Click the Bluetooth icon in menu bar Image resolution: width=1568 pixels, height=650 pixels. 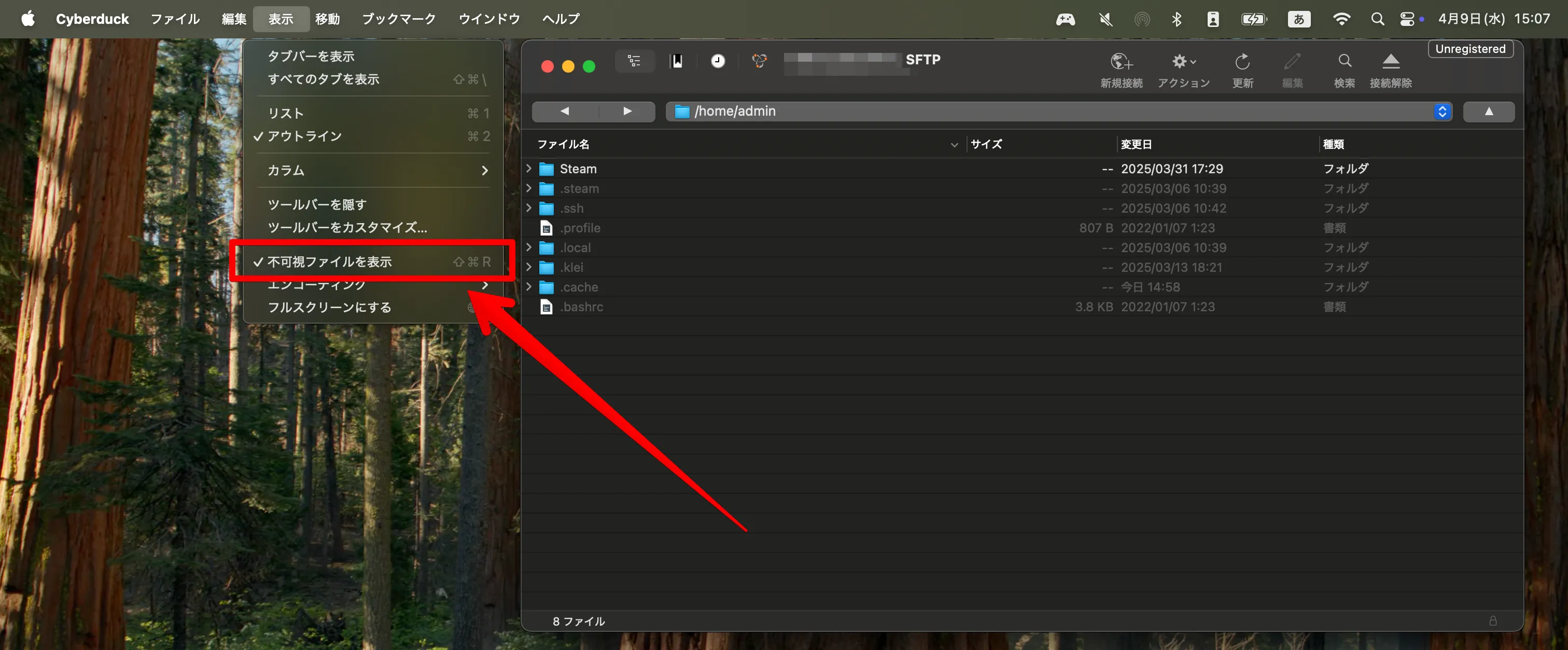(1176, 19)
